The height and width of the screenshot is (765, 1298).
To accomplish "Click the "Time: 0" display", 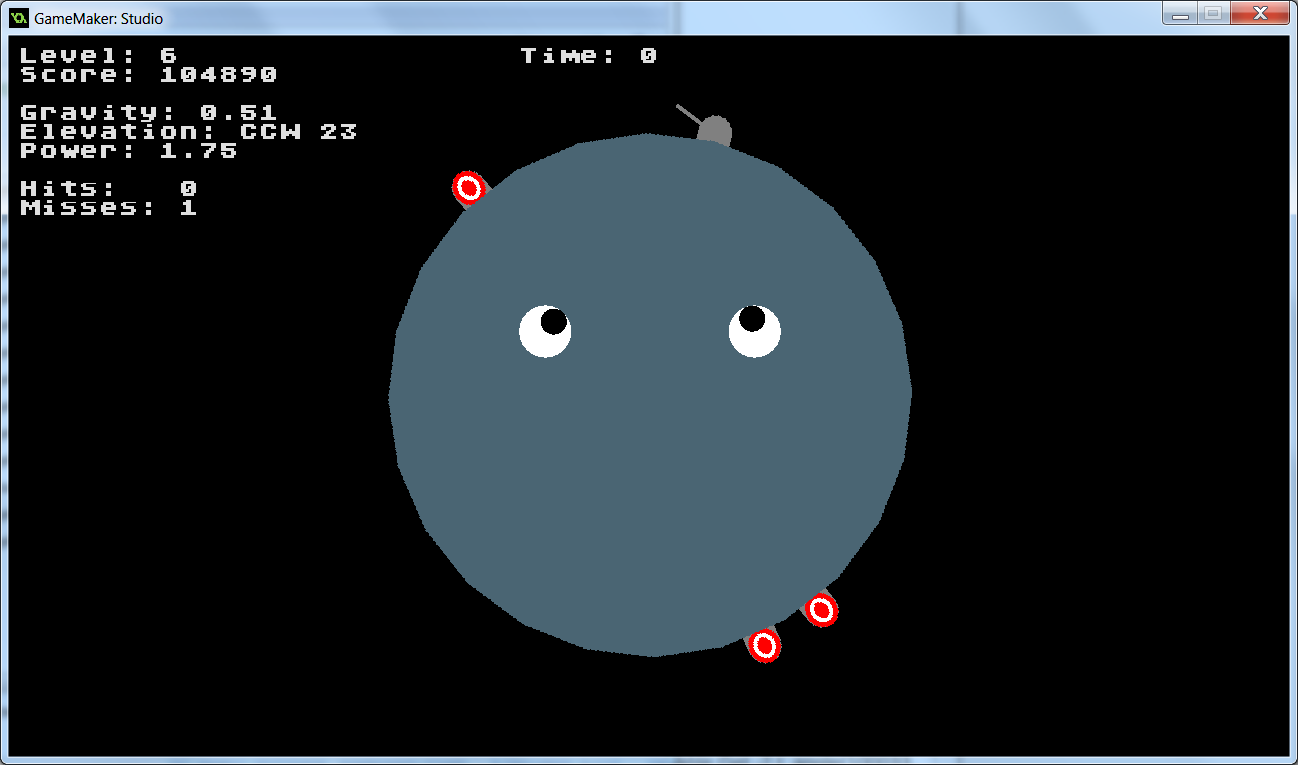I will 588,56.
